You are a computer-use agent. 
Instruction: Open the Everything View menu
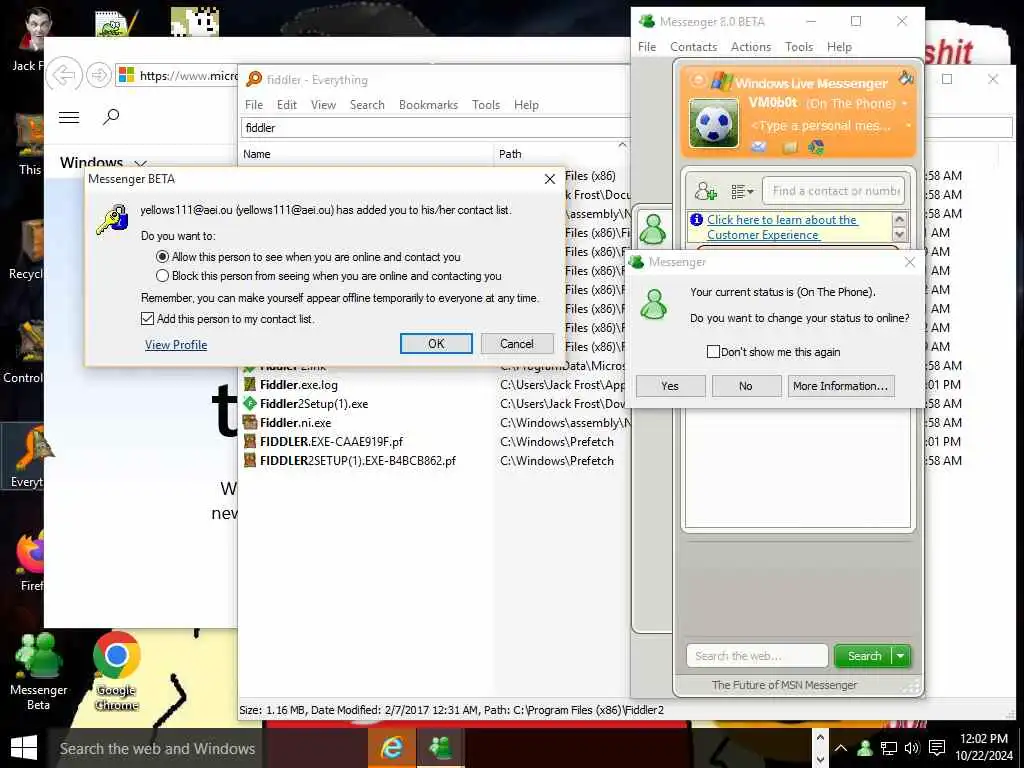(323, 104)
